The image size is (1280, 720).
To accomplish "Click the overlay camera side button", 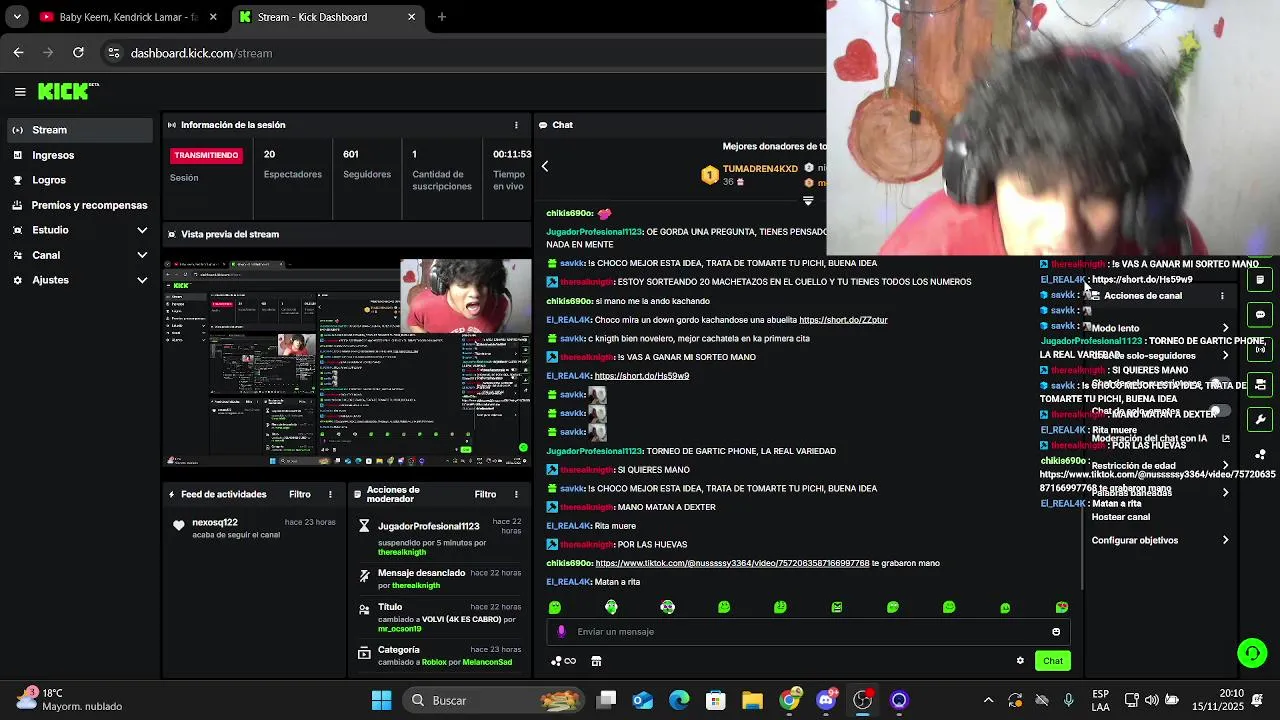I will point(1260,384).
